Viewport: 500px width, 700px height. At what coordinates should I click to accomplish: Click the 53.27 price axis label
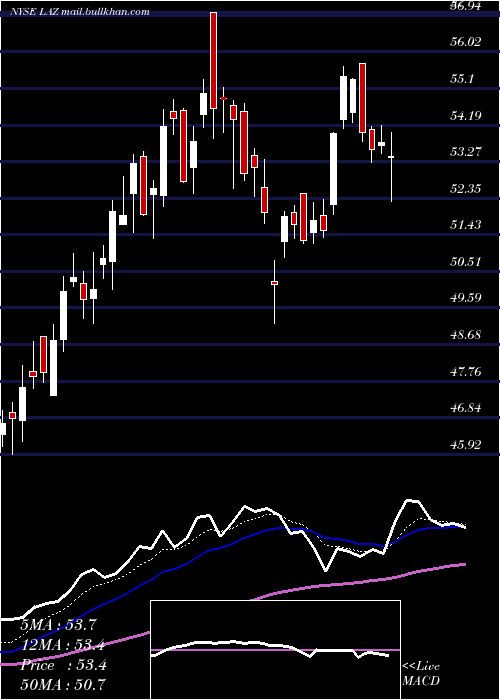pos(466,151)
